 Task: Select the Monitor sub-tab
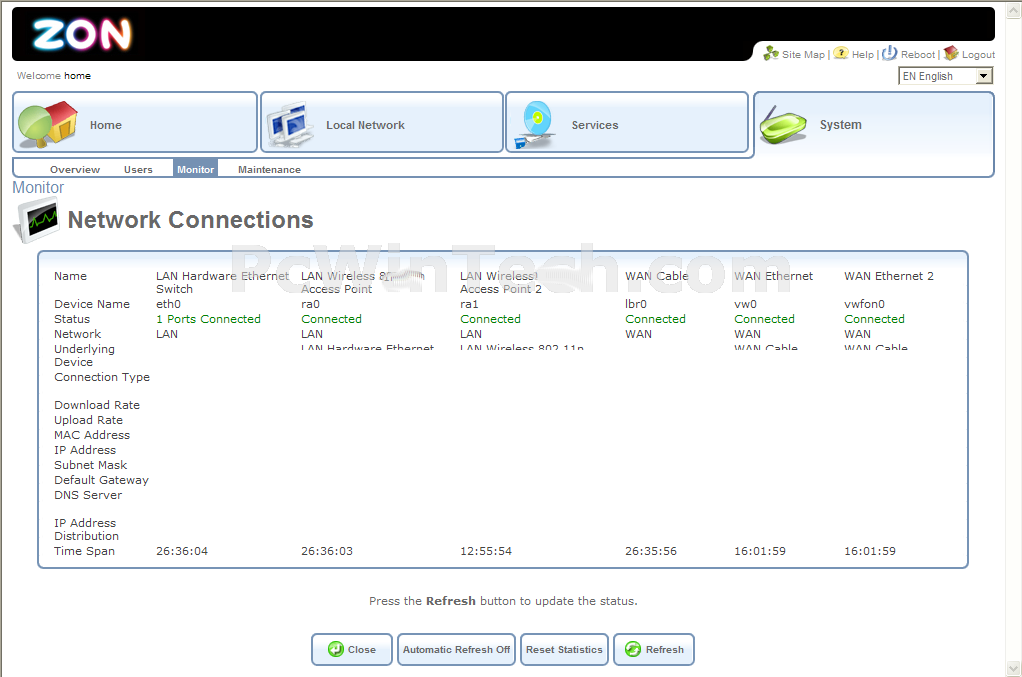pos(196,169)
